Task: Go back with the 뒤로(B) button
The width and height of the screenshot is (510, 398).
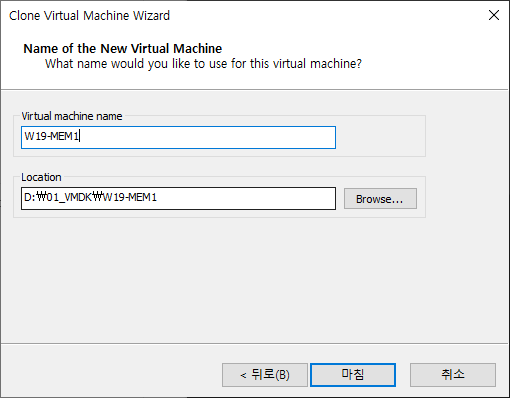Action: tap(265, 375)
